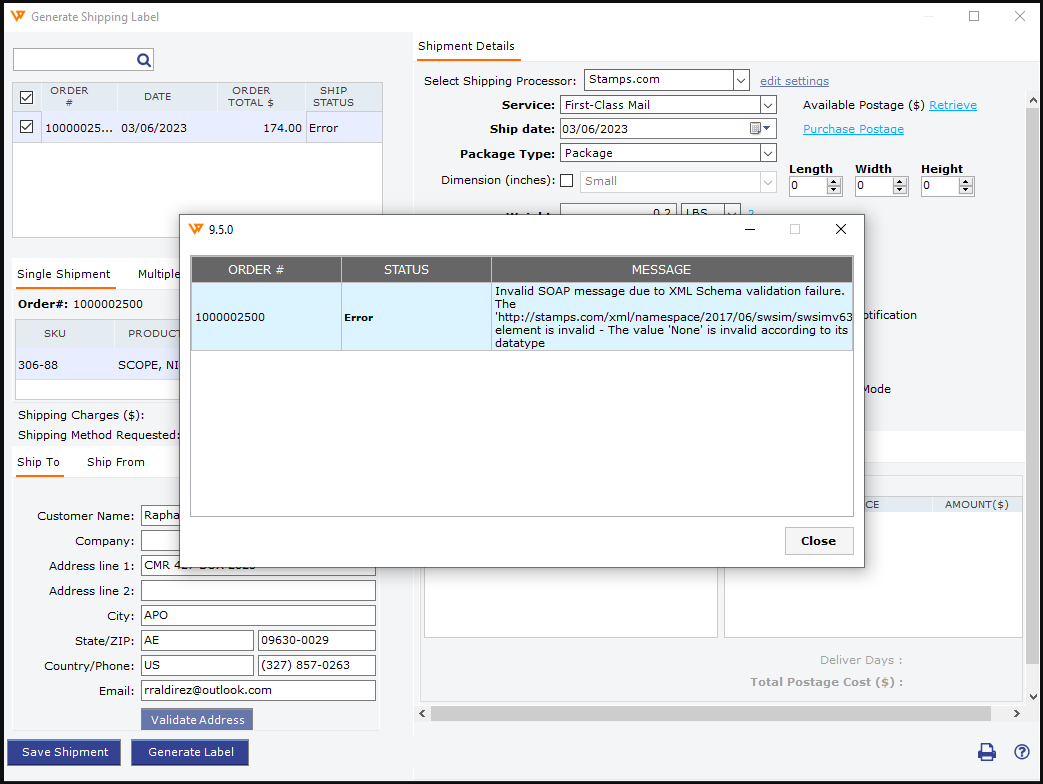Expand the Package Type dropdown
Image resolution: width=1043 pixels, height=784 pixels.
(767, 153)
